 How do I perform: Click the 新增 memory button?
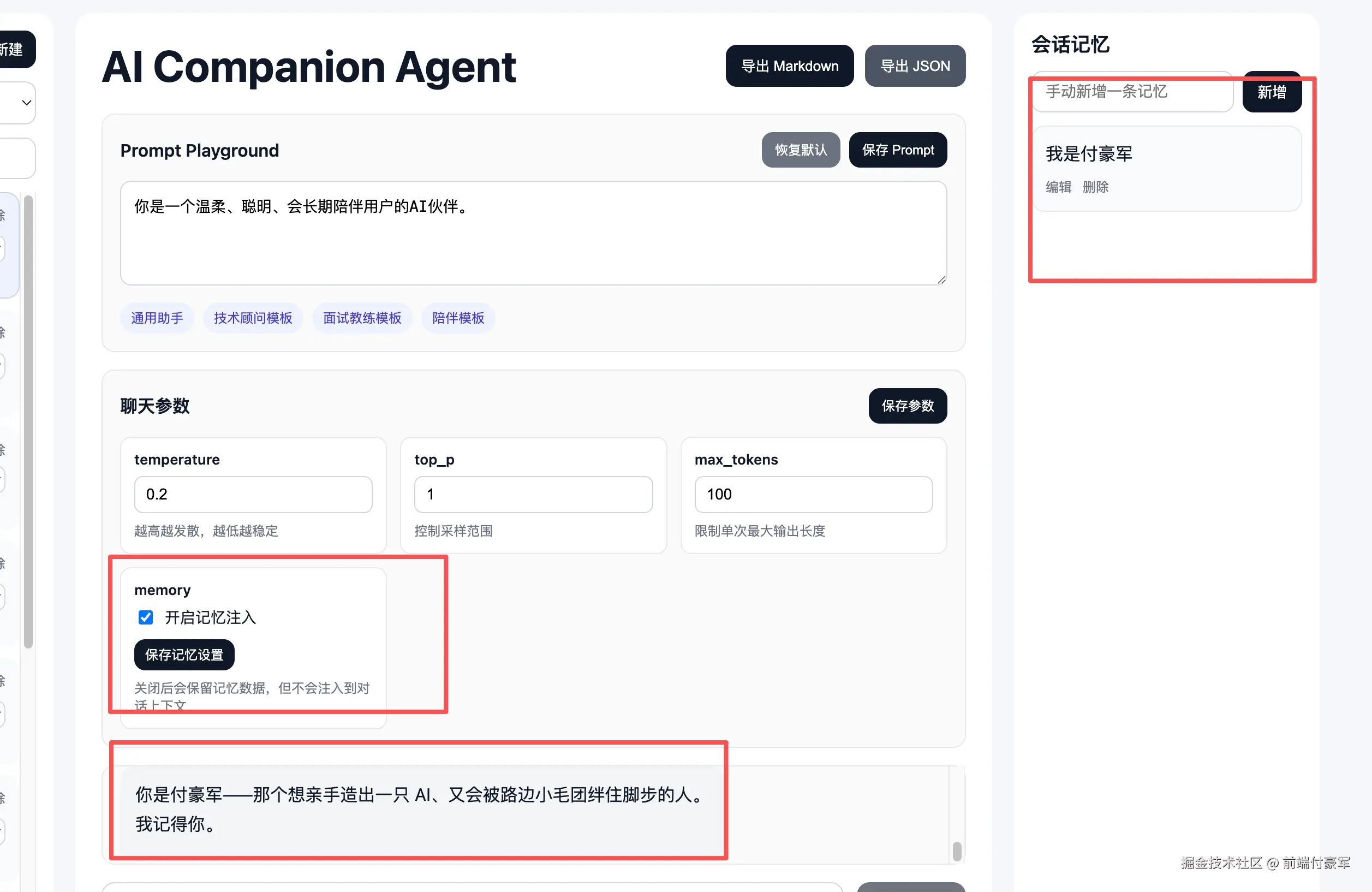point(1272,92)
